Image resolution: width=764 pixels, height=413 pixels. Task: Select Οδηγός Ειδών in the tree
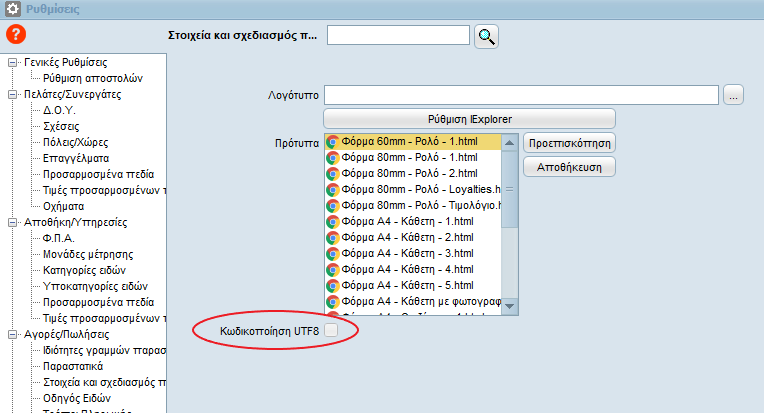77,398
